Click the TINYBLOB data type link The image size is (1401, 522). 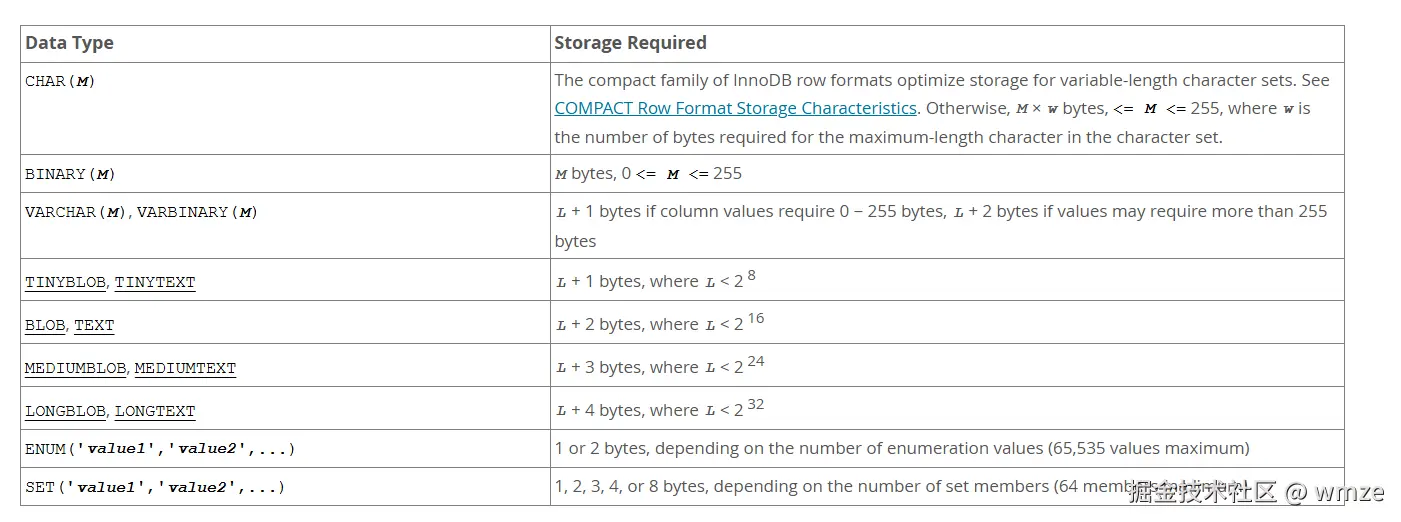coord(65,282)
